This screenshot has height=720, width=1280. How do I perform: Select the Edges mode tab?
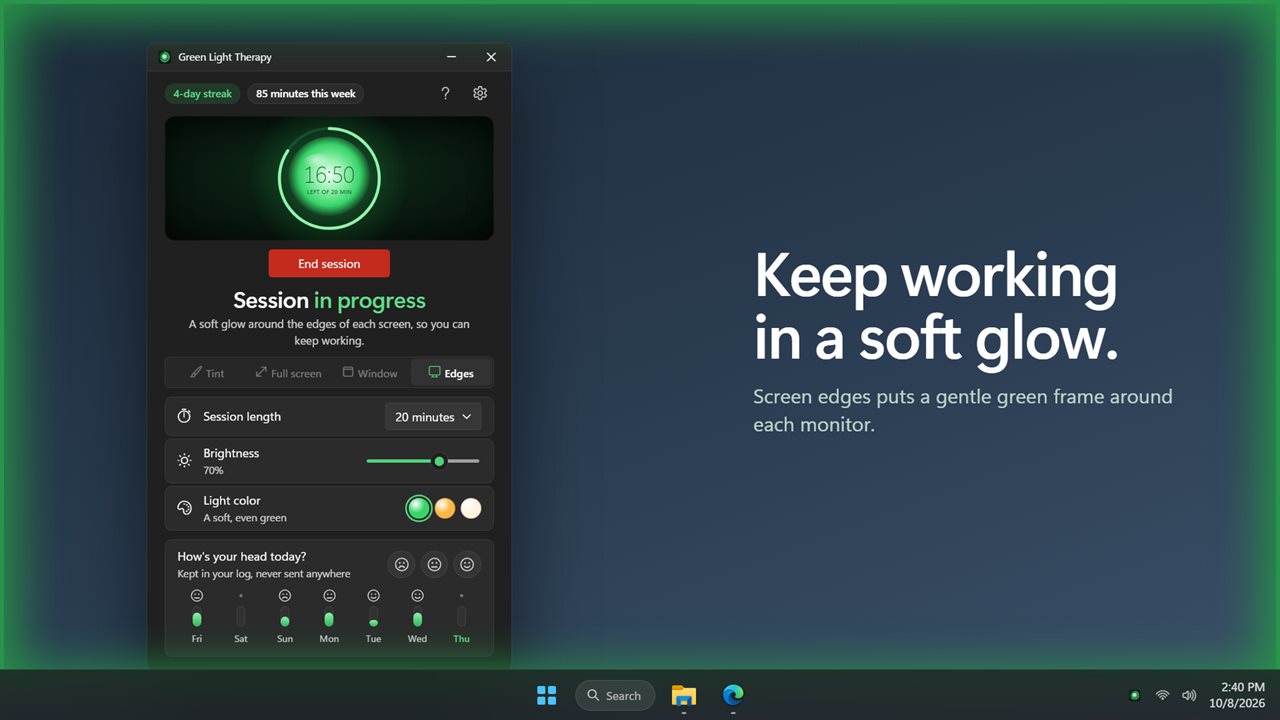[x=451, y=373]
